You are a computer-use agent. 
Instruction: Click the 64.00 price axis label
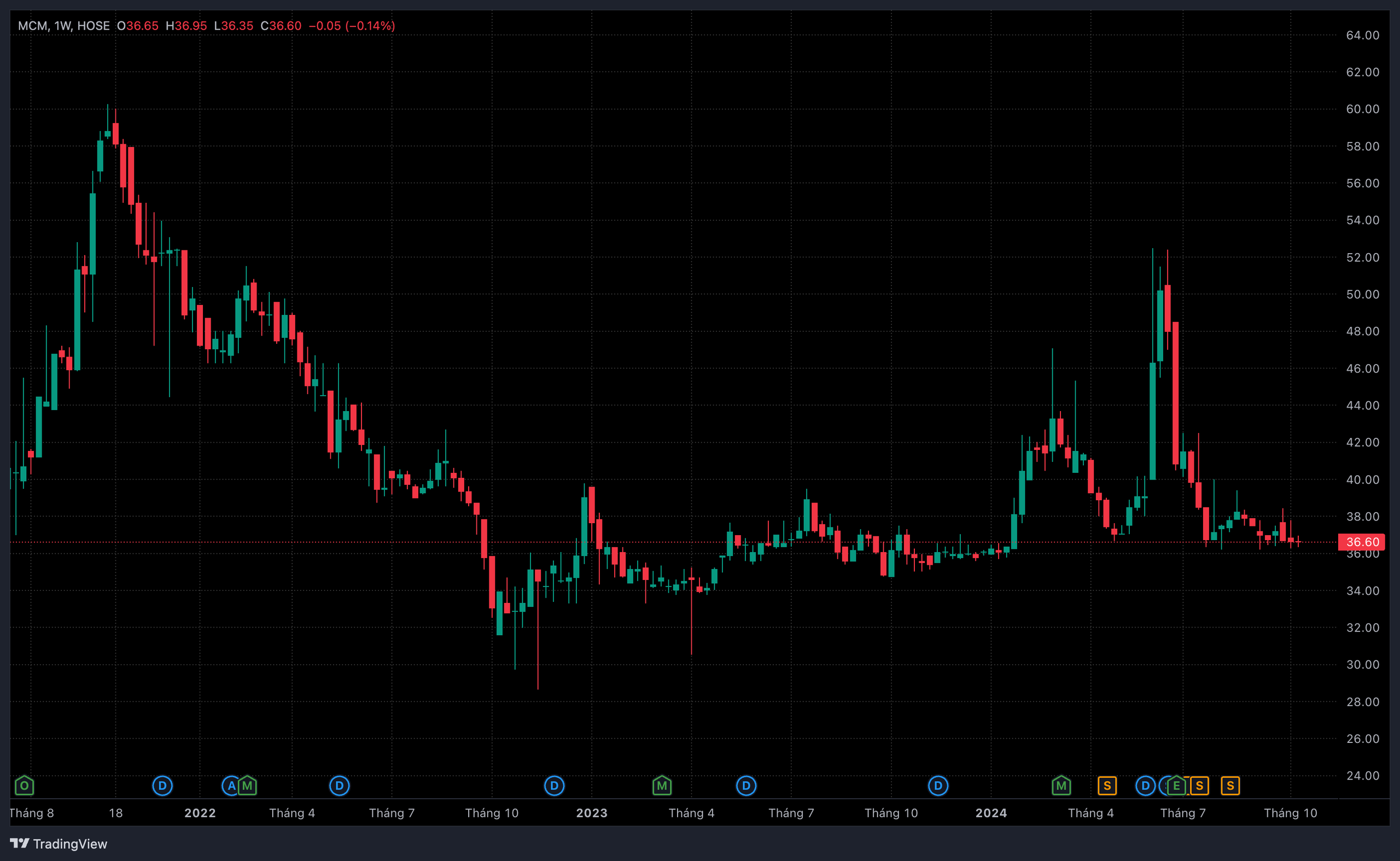[x=1363, y=36]
